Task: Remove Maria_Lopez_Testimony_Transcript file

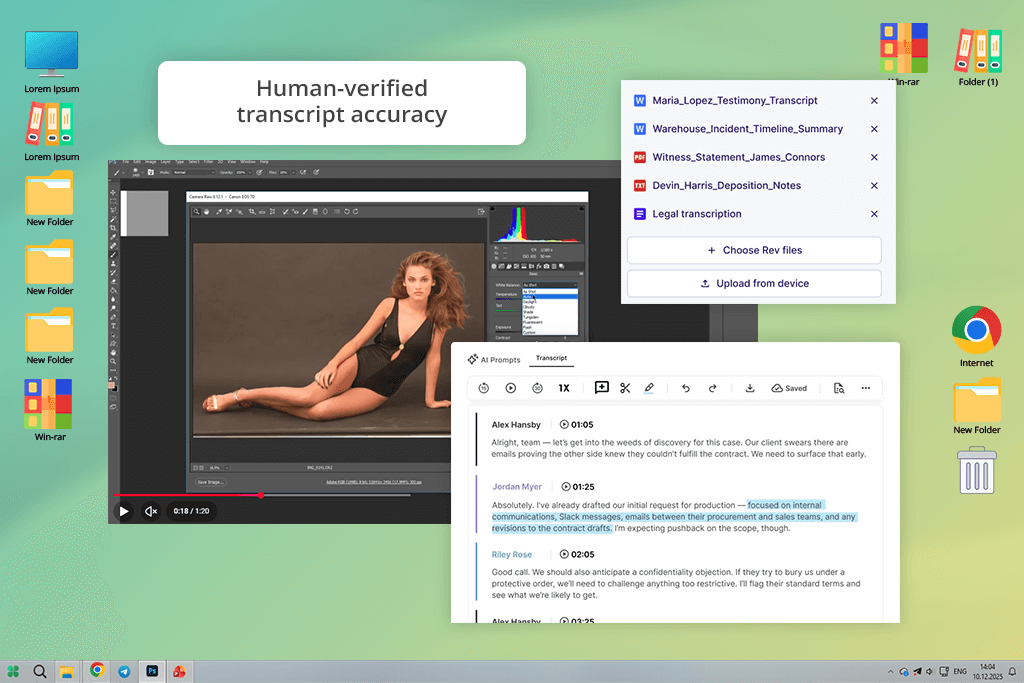Action: (x=874, y=101)
